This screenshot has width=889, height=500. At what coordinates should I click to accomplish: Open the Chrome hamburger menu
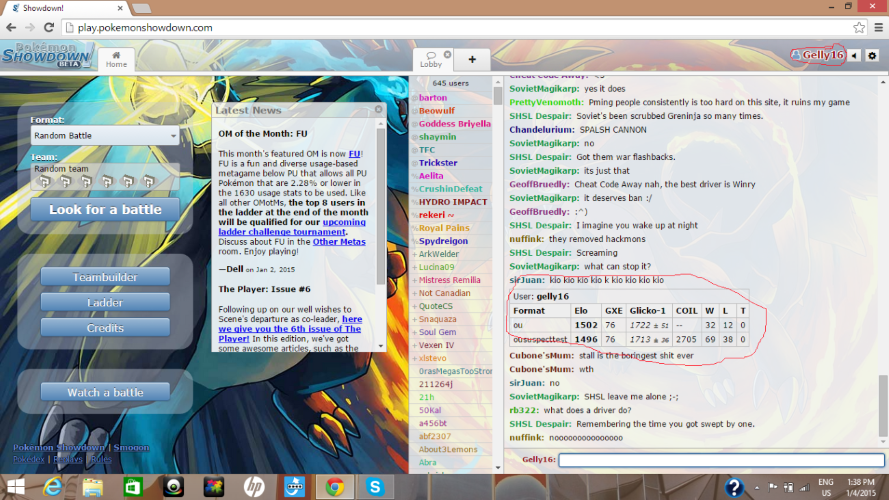point(876,28)
